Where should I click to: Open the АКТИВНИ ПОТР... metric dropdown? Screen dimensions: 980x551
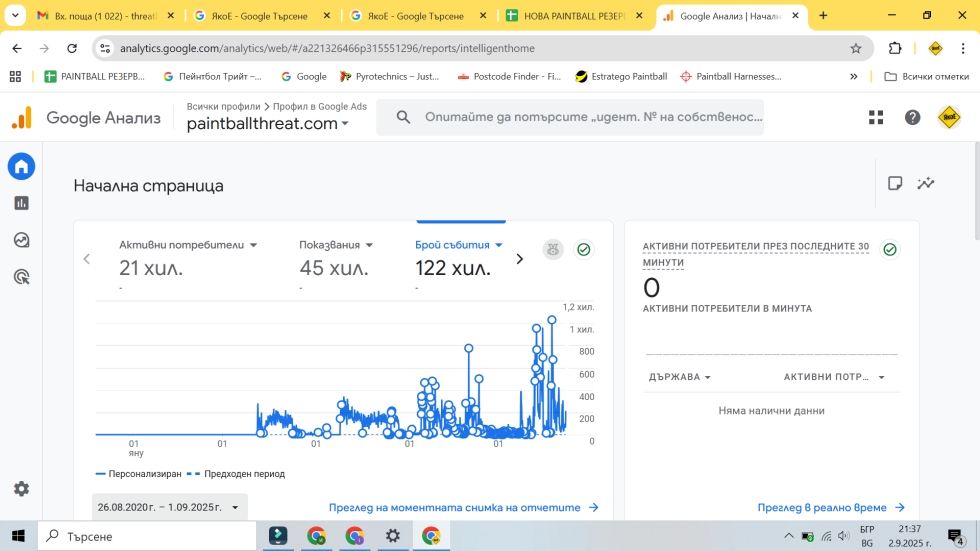coord(834,377)
